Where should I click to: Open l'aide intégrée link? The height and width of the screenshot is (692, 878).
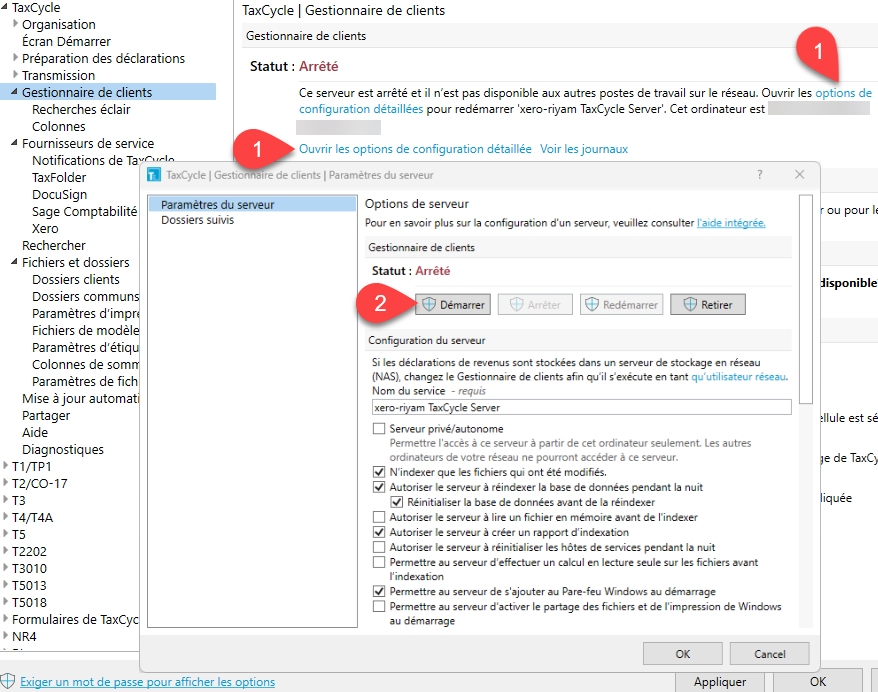[731, 223]
